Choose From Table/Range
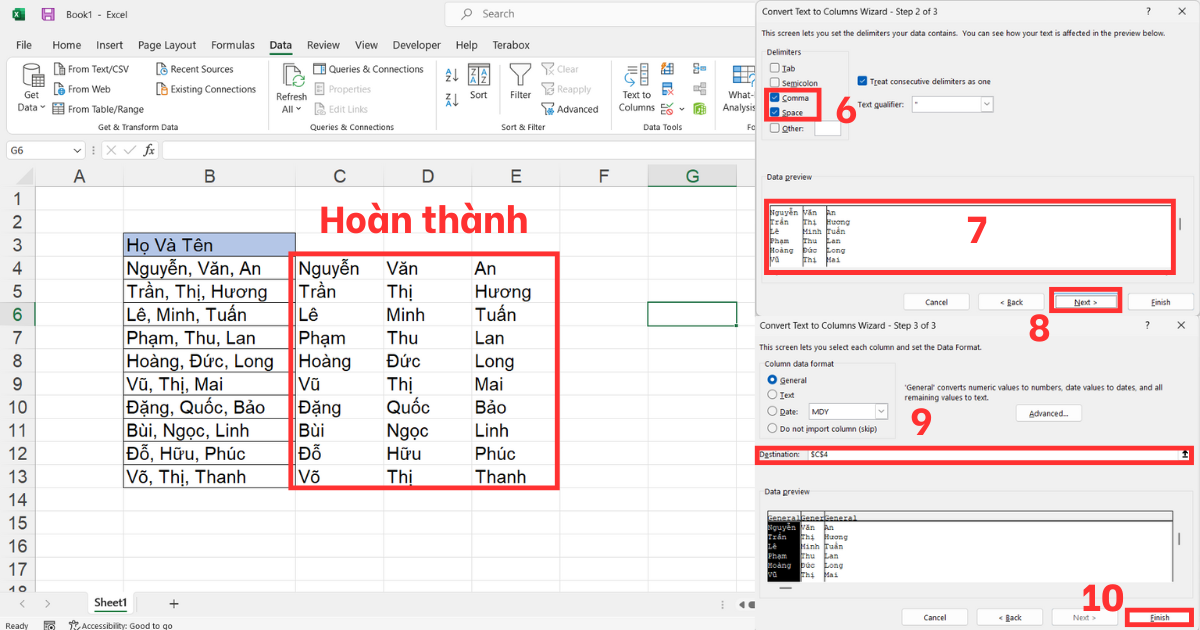Screen dimensions: 1200x630 pos(96,109)
